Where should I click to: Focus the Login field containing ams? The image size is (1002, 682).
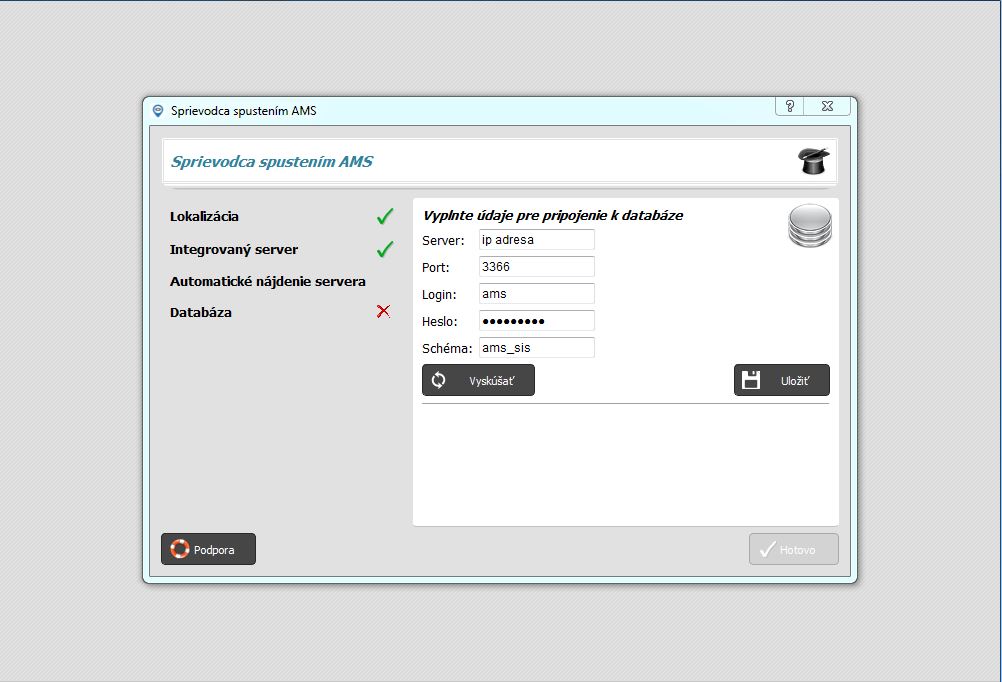[537, 293]
